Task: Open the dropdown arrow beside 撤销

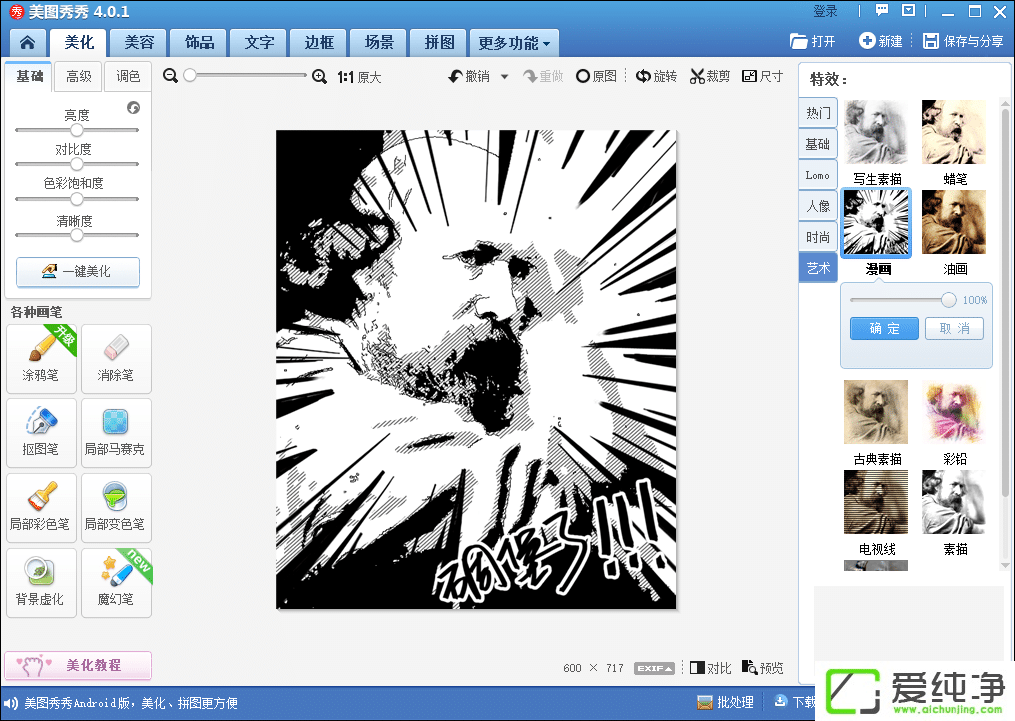Action: coord(505,77)
